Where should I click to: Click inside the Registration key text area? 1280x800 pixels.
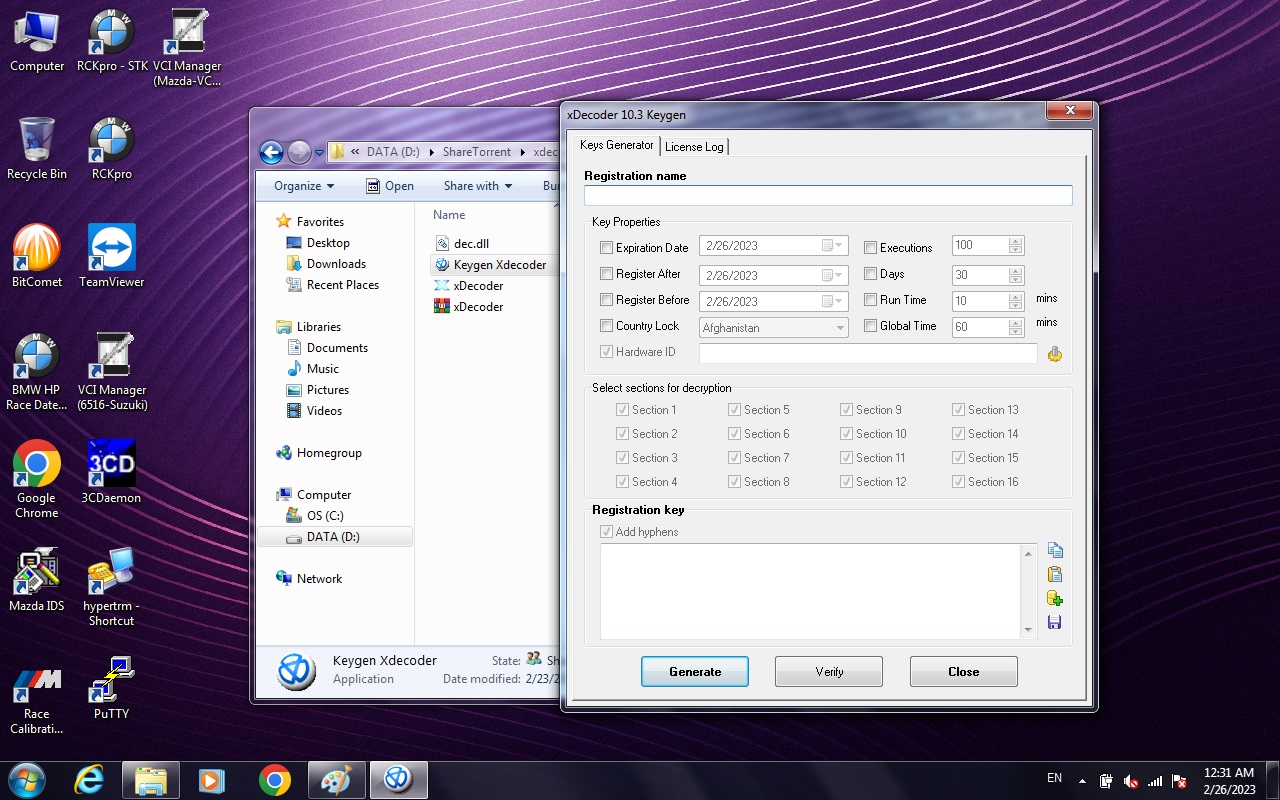click(x=810, y=591)
